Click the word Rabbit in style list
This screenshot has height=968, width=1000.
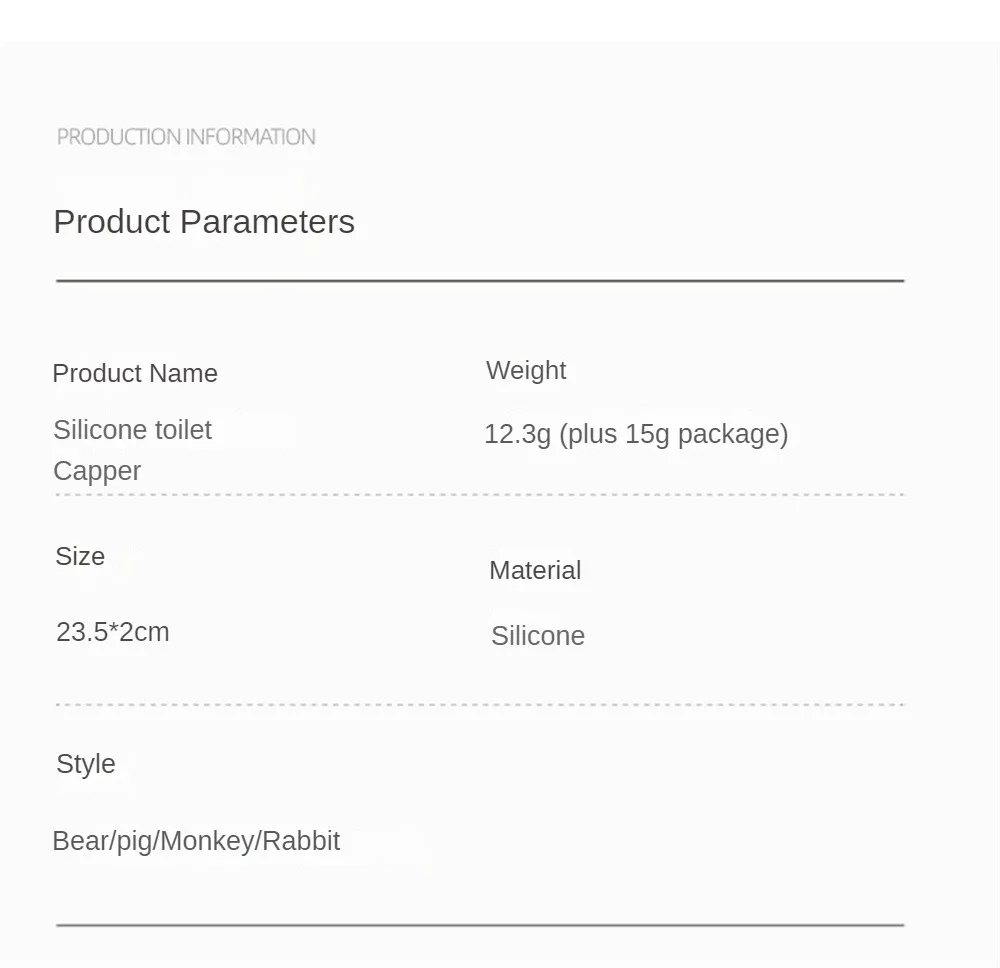301,840
